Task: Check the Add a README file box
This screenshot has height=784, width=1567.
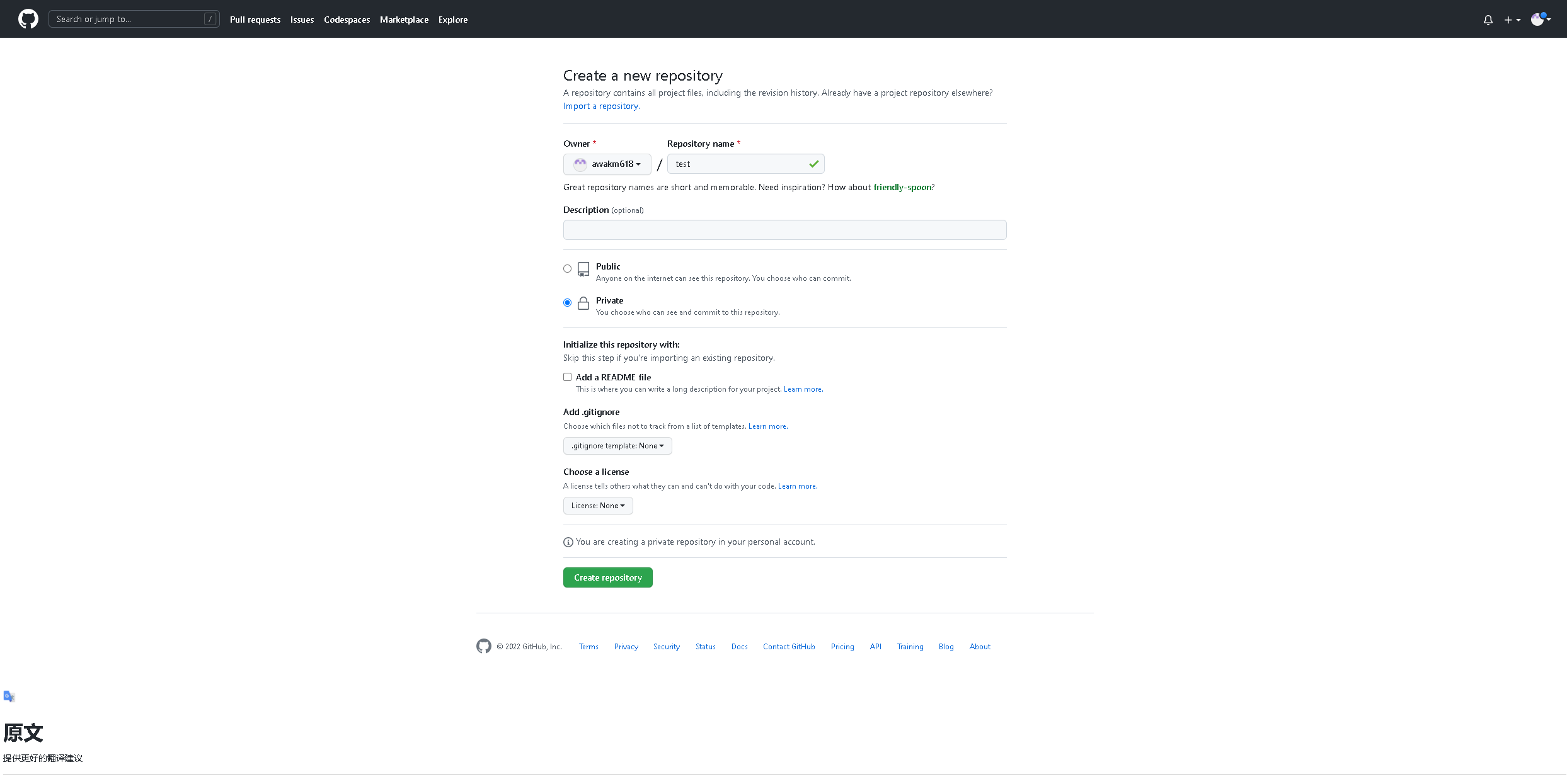Action: click(x=567, y=377)
